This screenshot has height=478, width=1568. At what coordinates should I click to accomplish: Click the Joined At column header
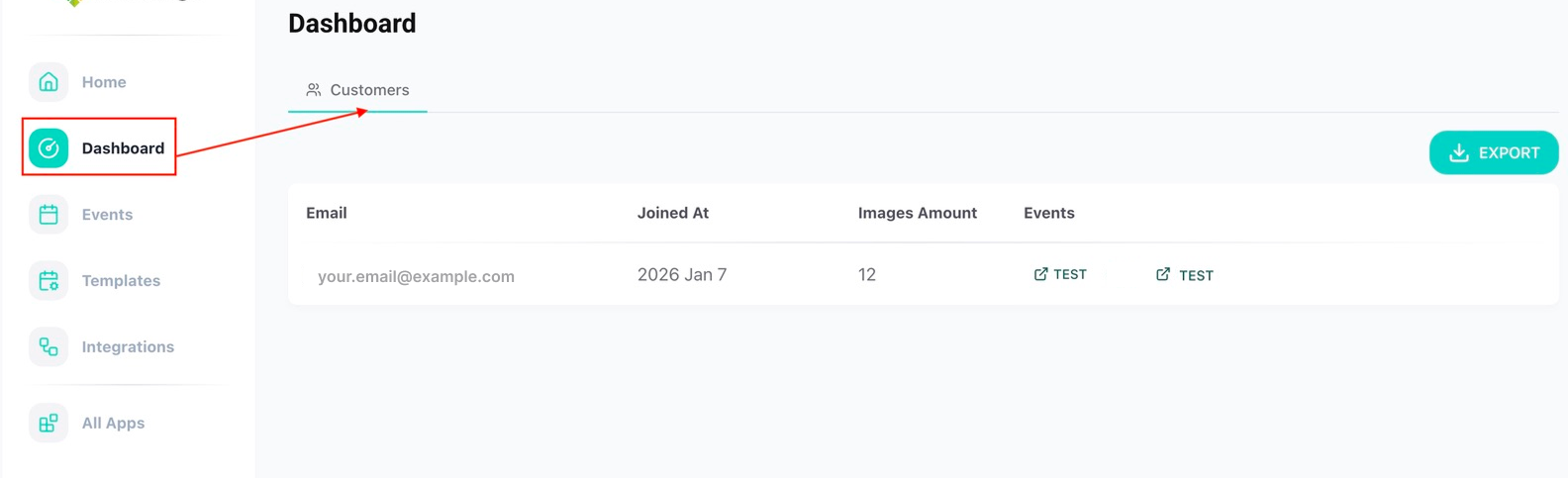pos(672,213)
